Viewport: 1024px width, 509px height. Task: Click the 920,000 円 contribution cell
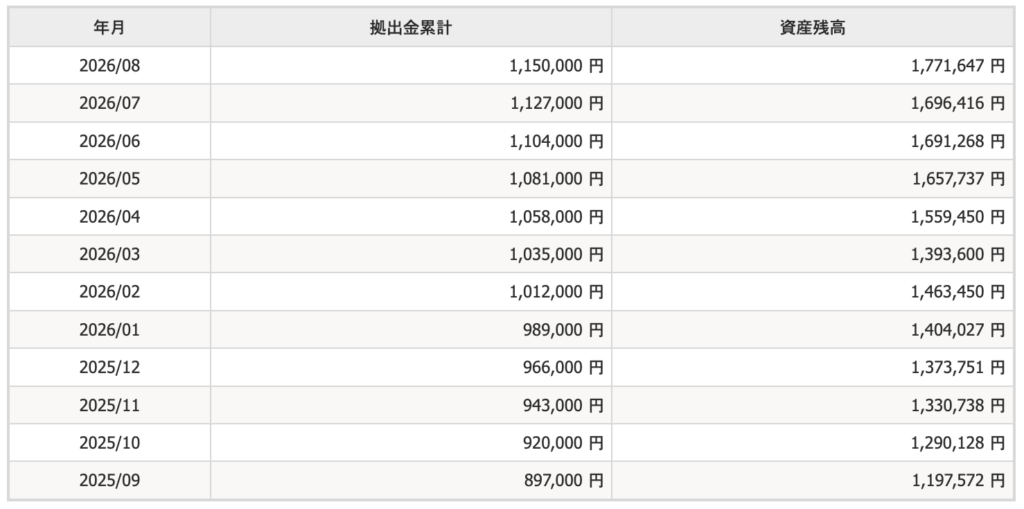pyautogui.click(x=411, y=443)
